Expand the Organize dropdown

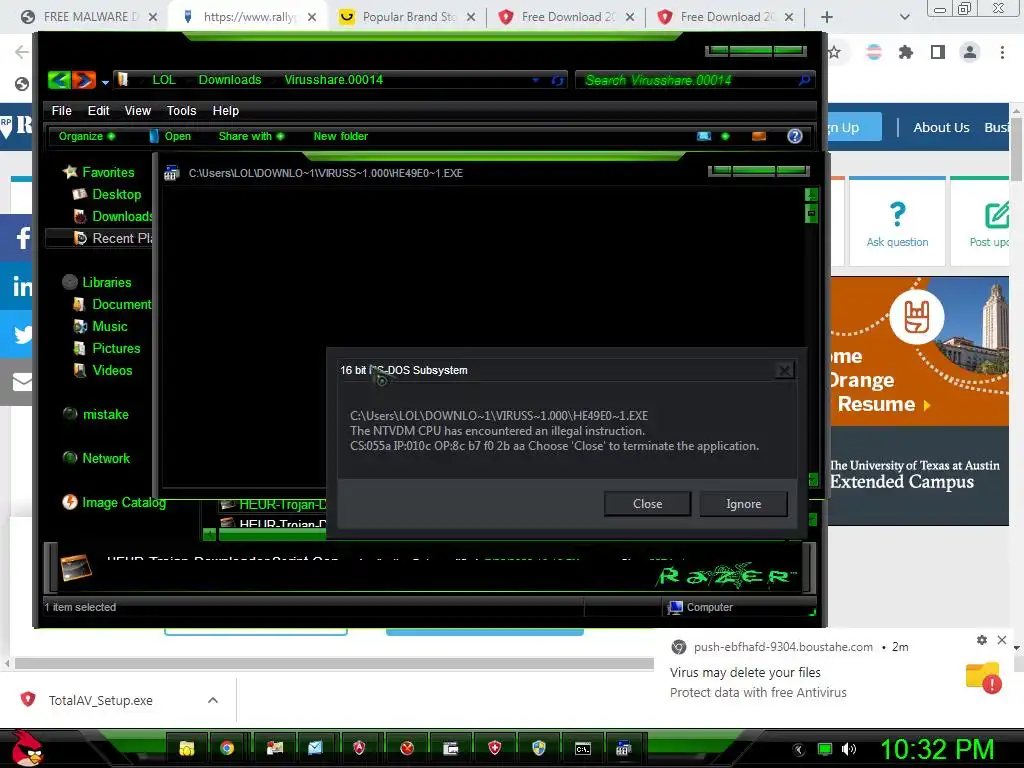[x=87, y=136]
